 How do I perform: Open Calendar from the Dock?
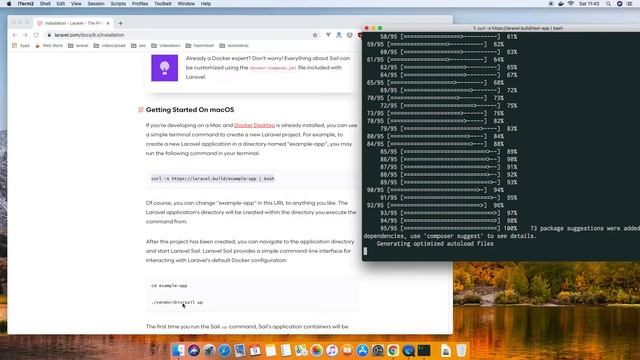(255, 350)
